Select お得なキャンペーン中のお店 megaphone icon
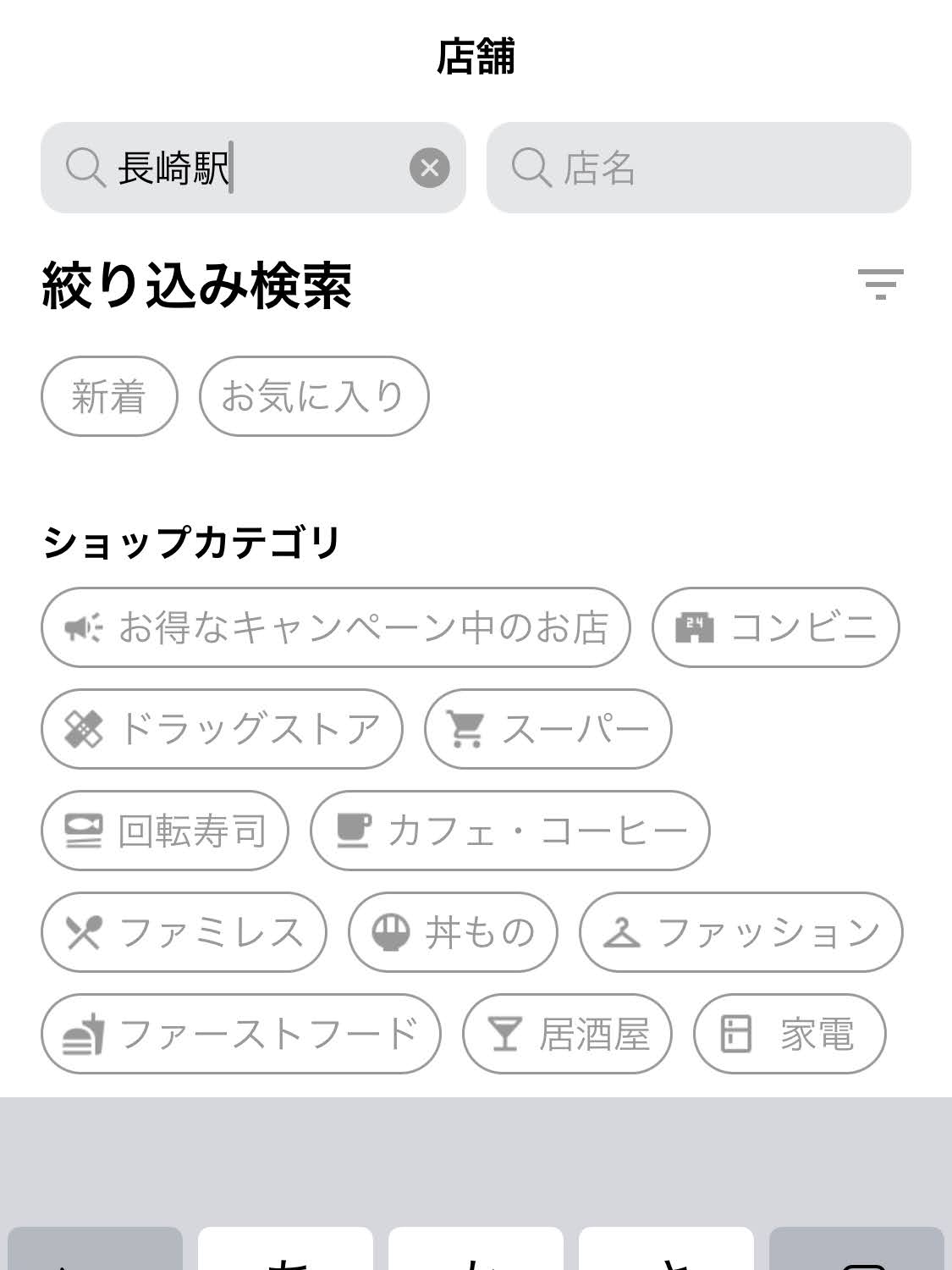Viewport: 952px width, 1270px height. [84, 627]
